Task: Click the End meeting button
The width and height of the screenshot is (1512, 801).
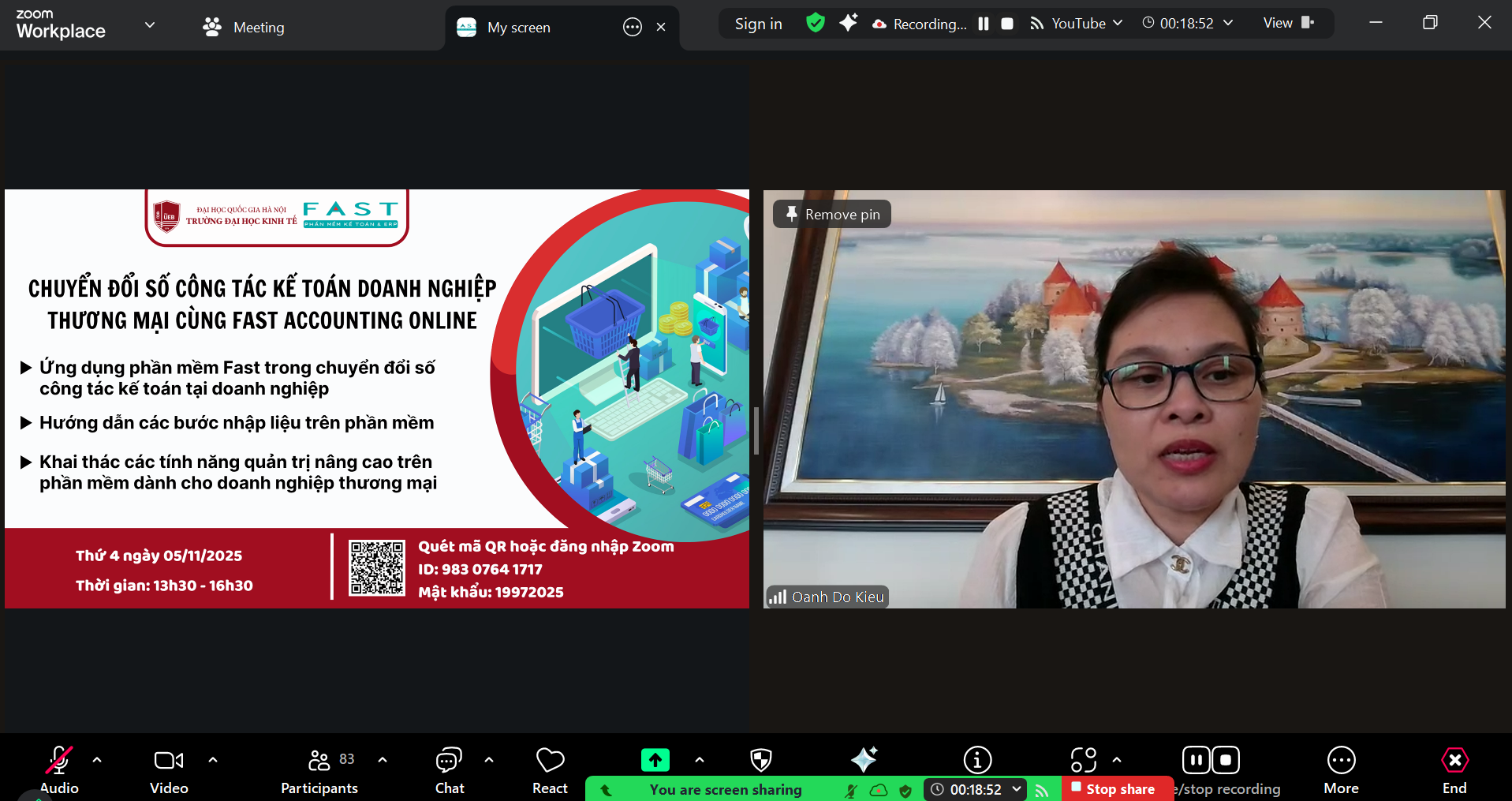Action: [1454, 770]
